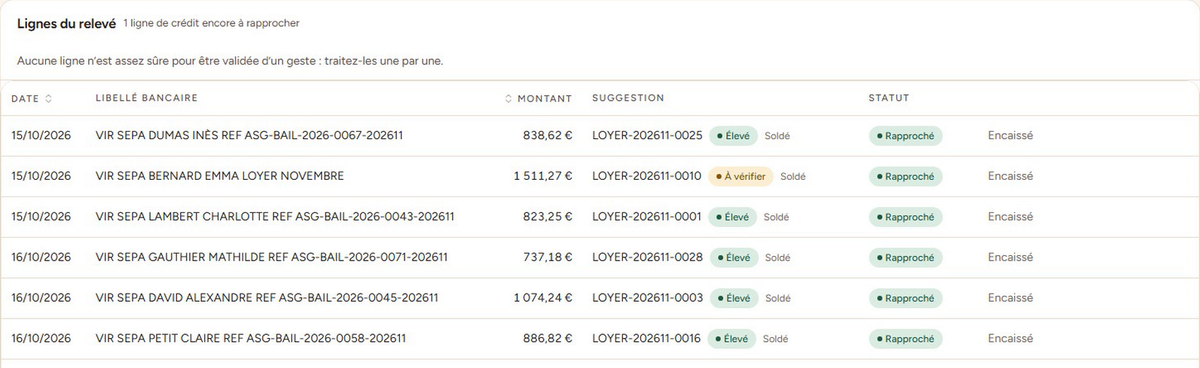Click Rapproché status on GAUTHIER MATHILDE row
Viewport: 1200px width, 368px height.
click(905, 257)
